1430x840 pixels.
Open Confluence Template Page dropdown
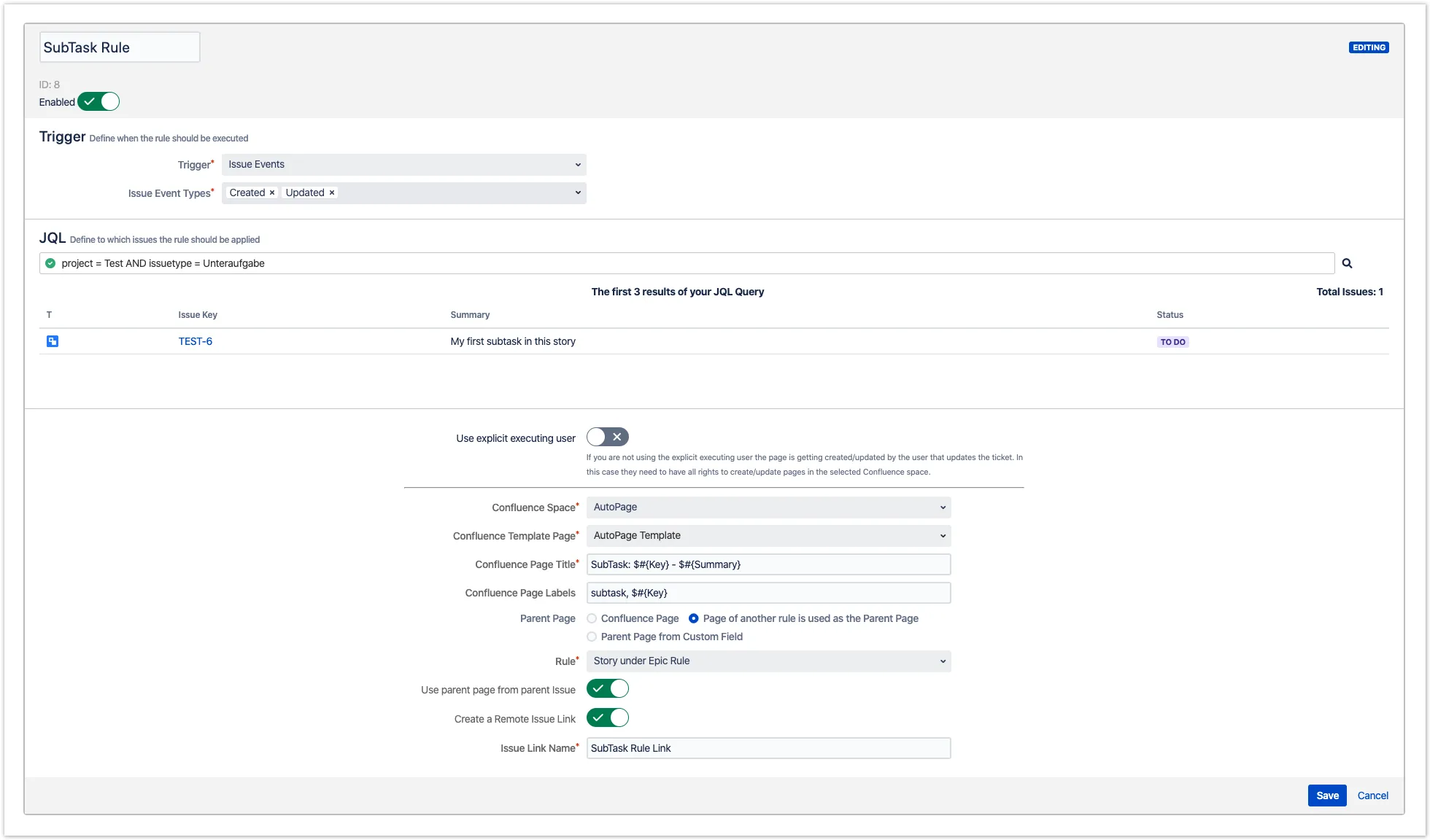(768, 536)
